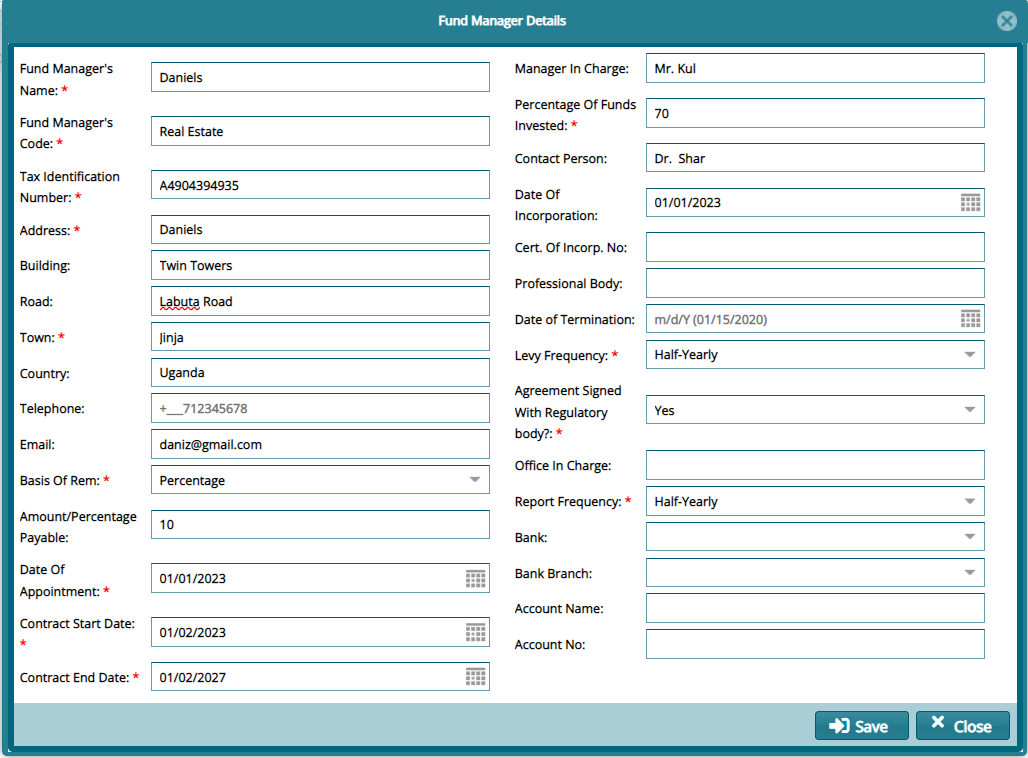This screenshot has height=758, width=1028.
Task: Click the Amount/Percentage Payable field
Action: 320,525
